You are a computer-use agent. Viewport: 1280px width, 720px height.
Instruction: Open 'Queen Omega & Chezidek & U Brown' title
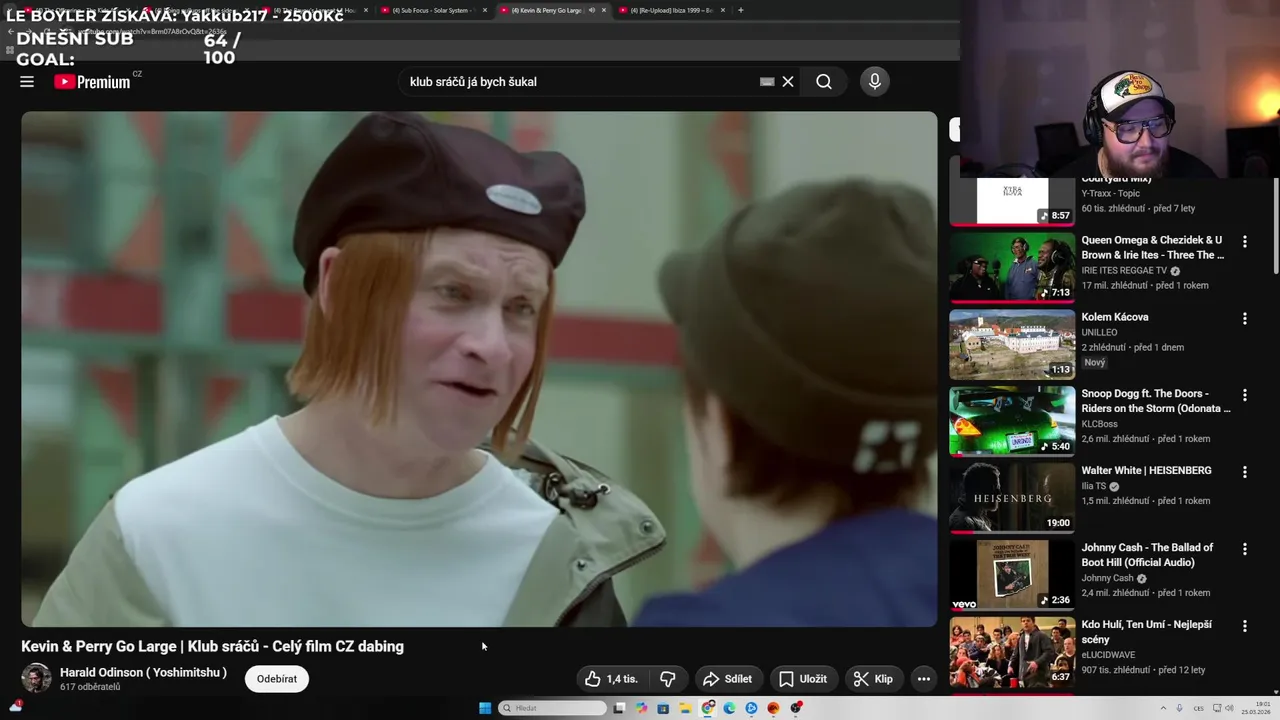(x=1153, y=248)
